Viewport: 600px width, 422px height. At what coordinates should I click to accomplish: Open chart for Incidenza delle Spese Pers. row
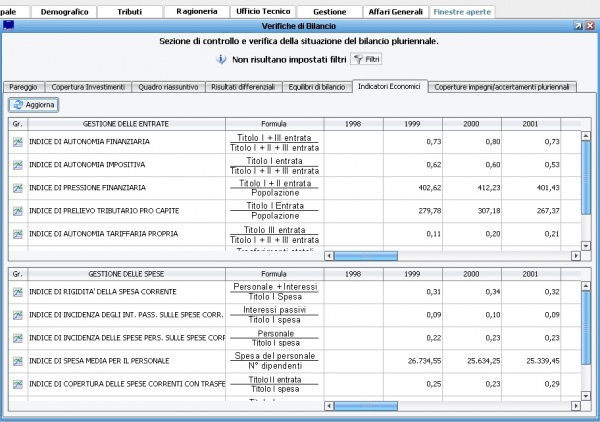coord(18,338)
